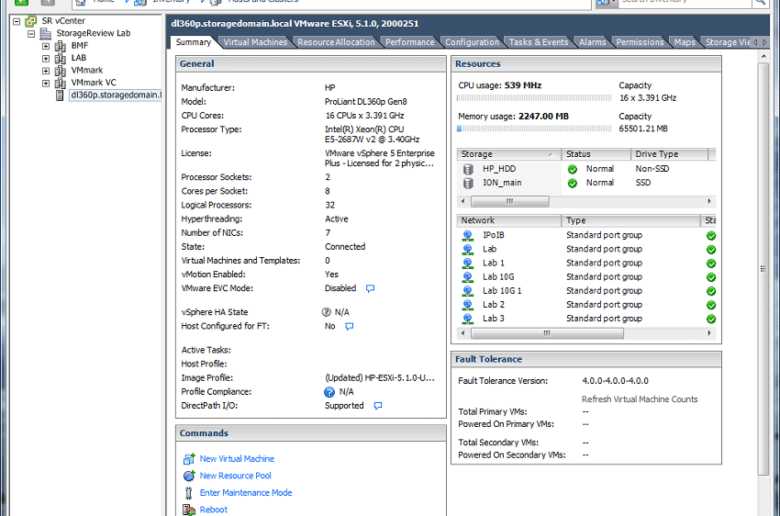Expand the VMmark cluster node
Image resolution: width=780 pixels, height=516 pixels.
(46, 71)
